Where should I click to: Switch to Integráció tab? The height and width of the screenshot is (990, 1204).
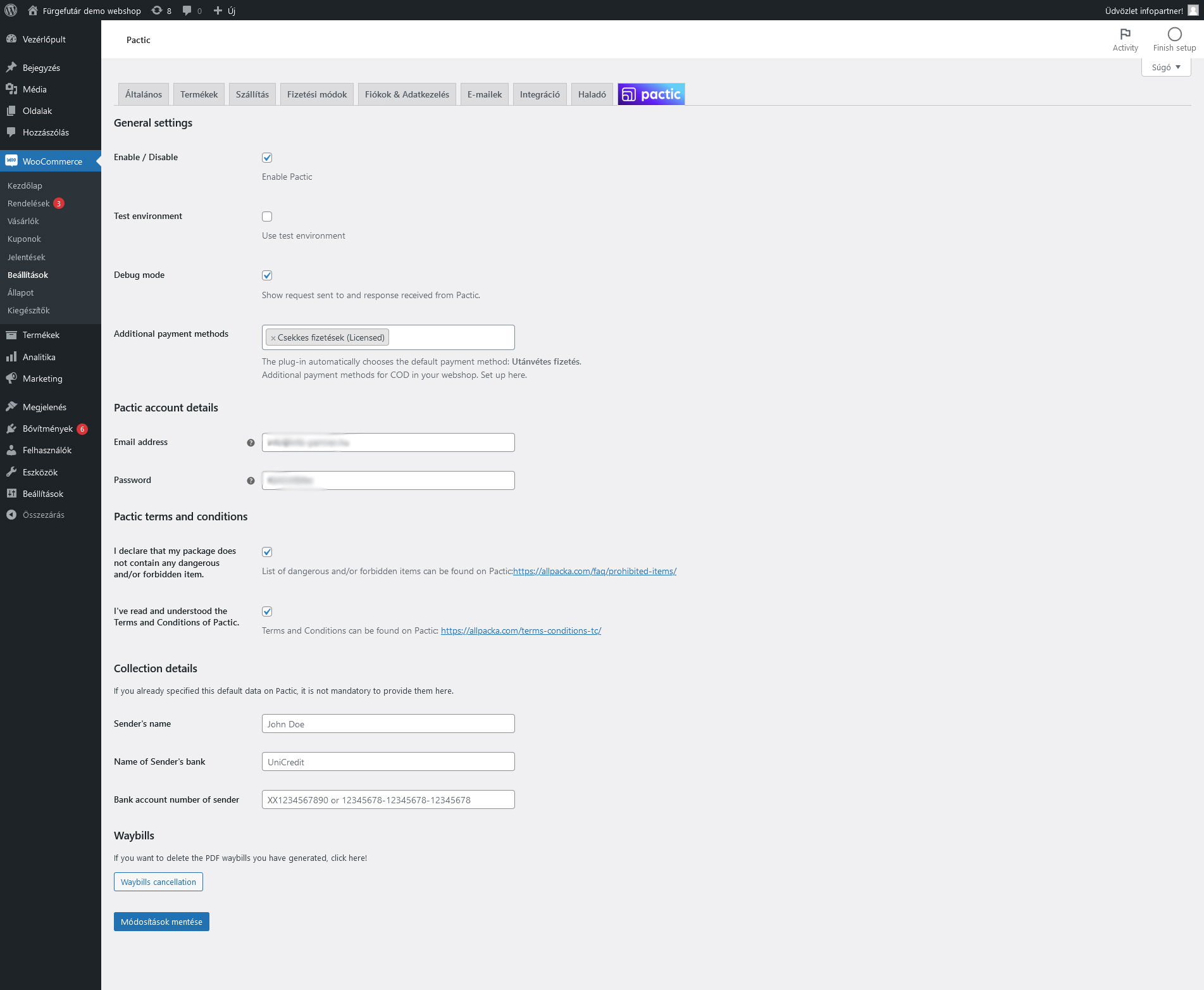pos(540,94)
